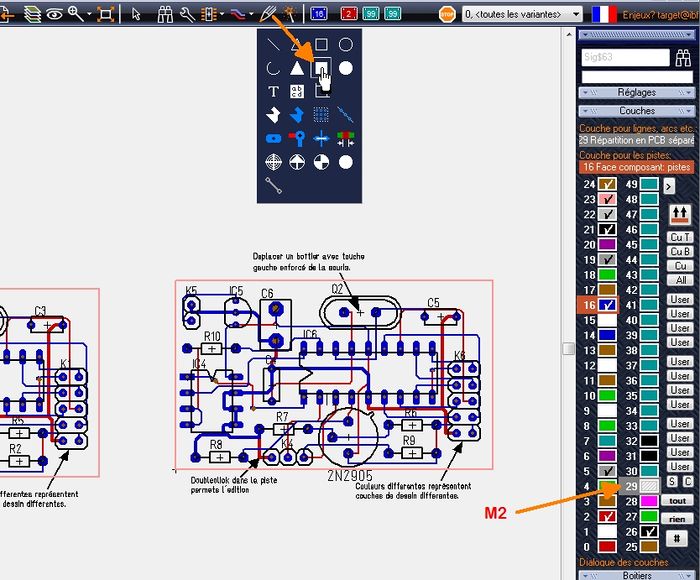This screenshot has height=580, width=700.
Task: Expand the Réglages panel section
Action: coord(636,93)
